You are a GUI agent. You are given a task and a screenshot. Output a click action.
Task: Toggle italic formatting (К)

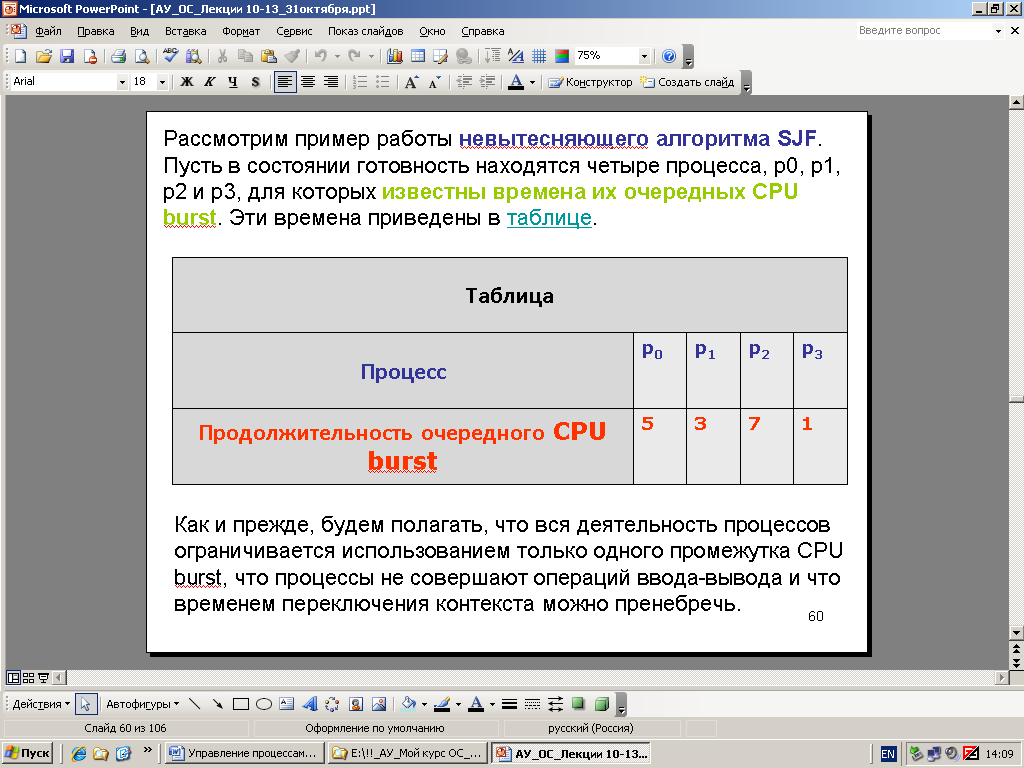coord(210,82)
